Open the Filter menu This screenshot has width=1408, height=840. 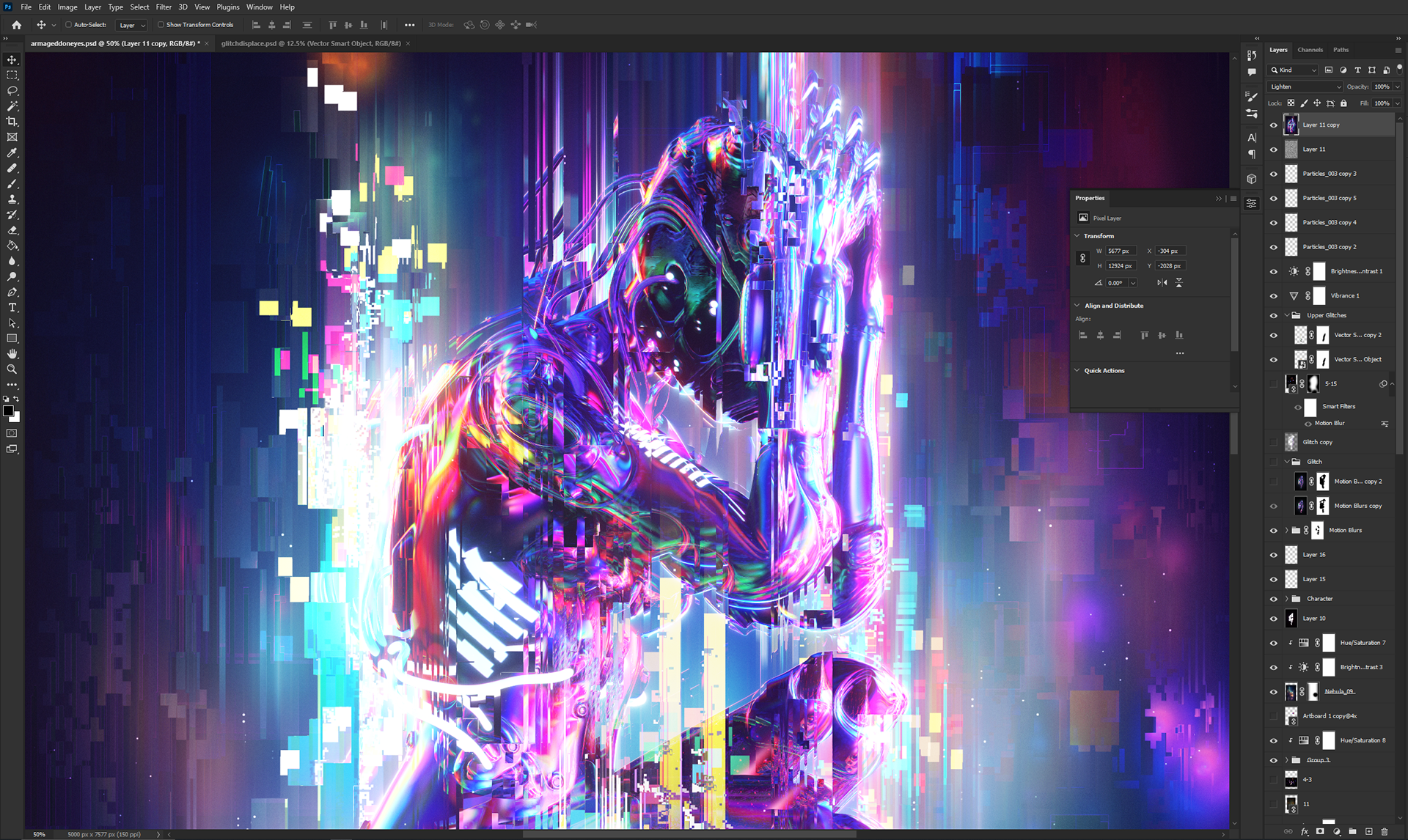click(x=164, y=7)
